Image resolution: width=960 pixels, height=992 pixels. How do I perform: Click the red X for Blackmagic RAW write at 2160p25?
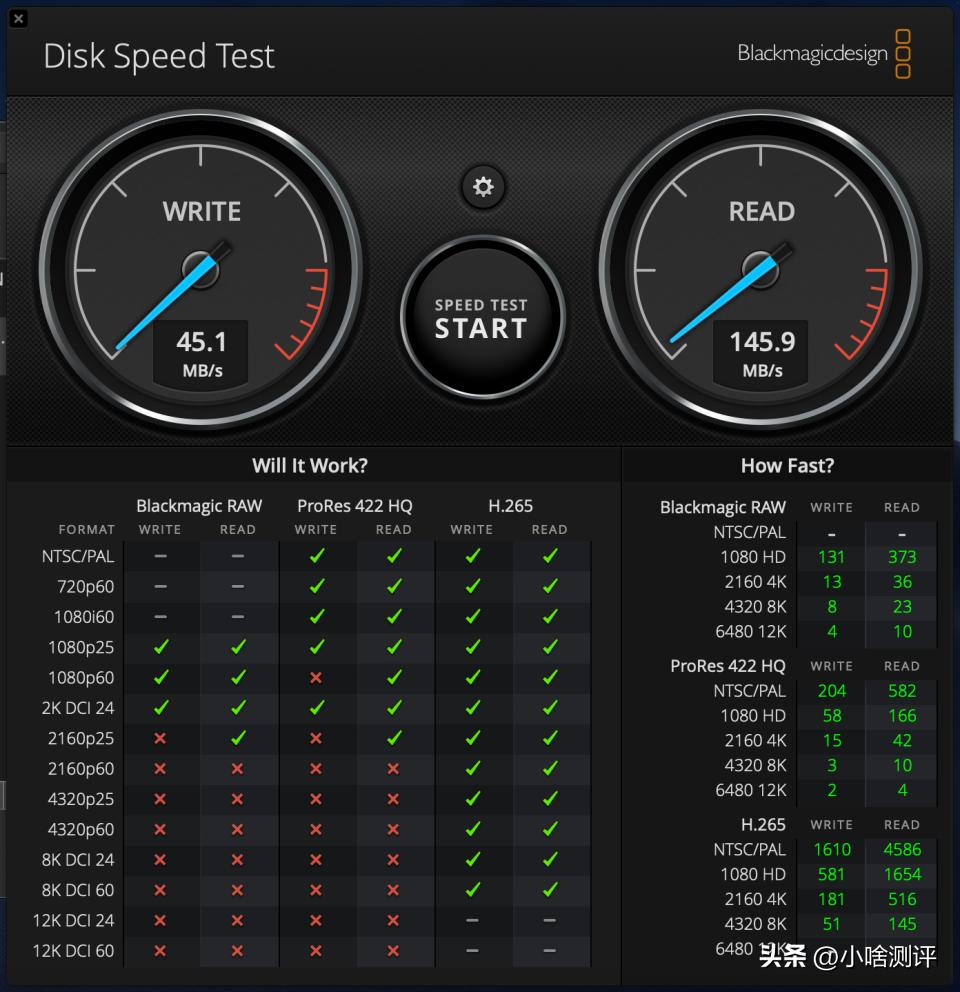click(160, 738)
